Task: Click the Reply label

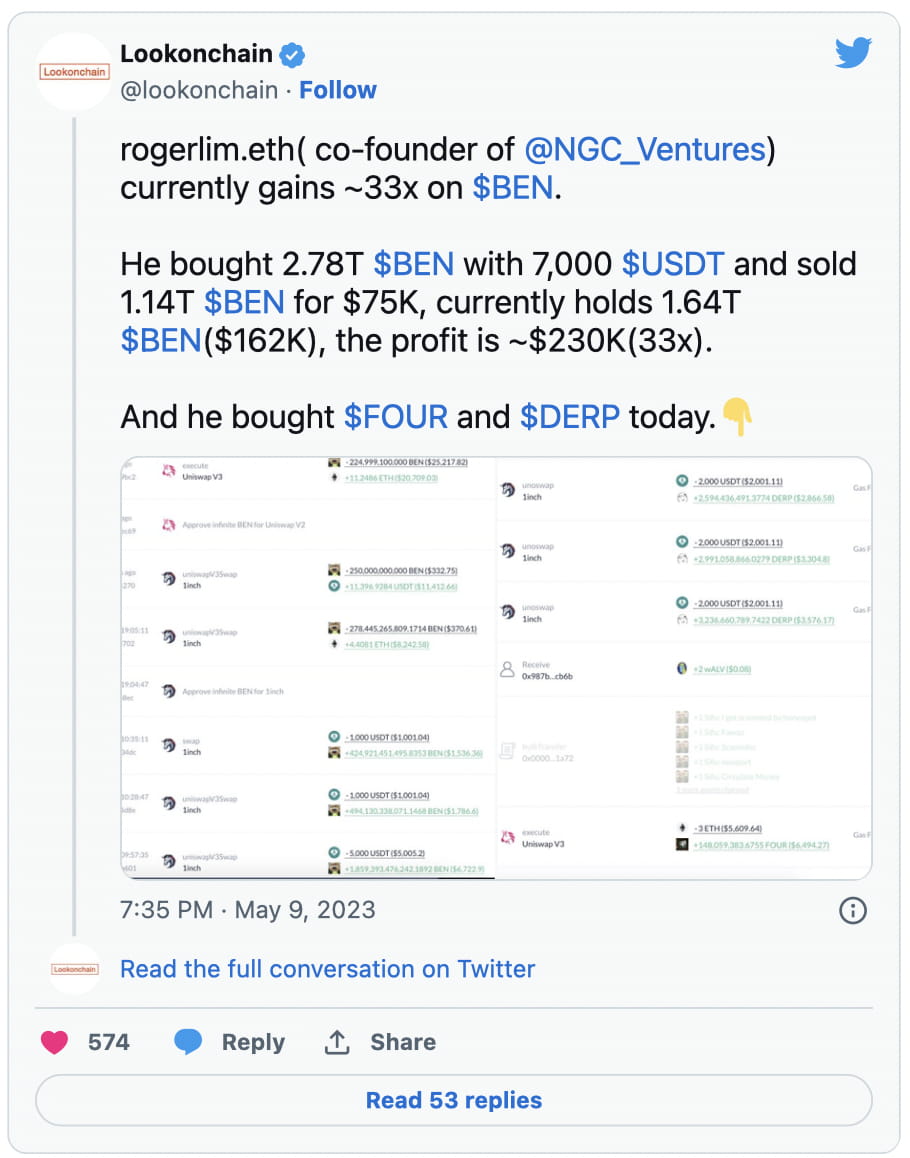Action: click(x=253, y=1042)
